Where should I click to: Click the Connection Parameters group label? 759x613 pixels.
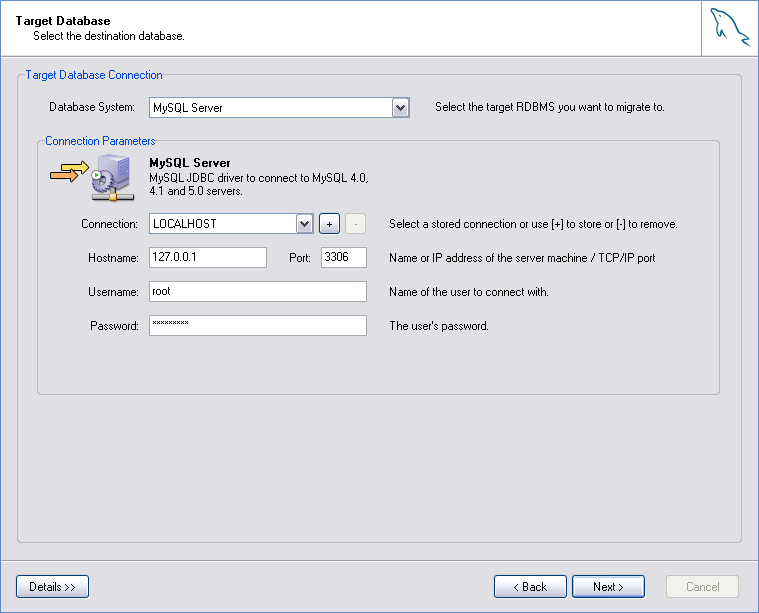click(100, 141)
